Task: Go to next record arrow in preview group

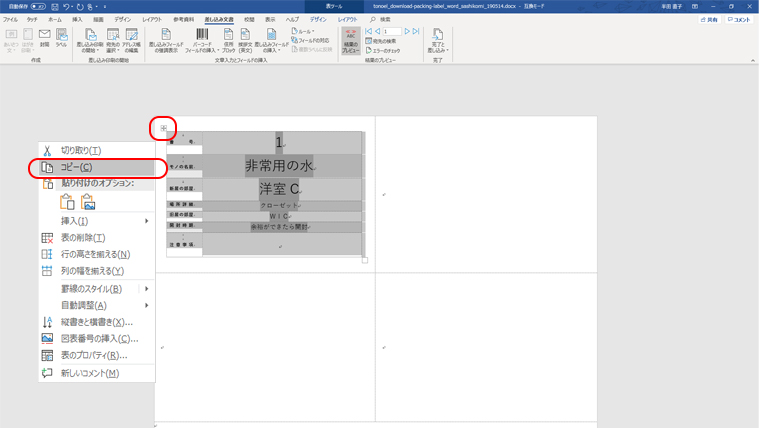Action: (x=406, y=32)
